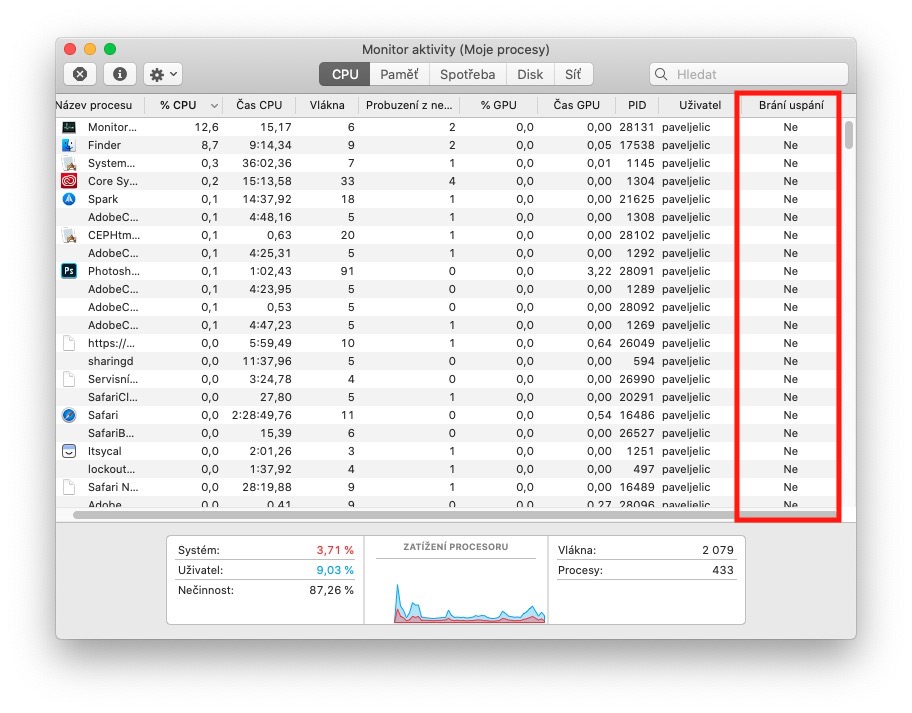This screenshot has height=713, width=912.
Task: Click the Core Sync red icon
Action: pyautogui.click(x=69, y=181)
